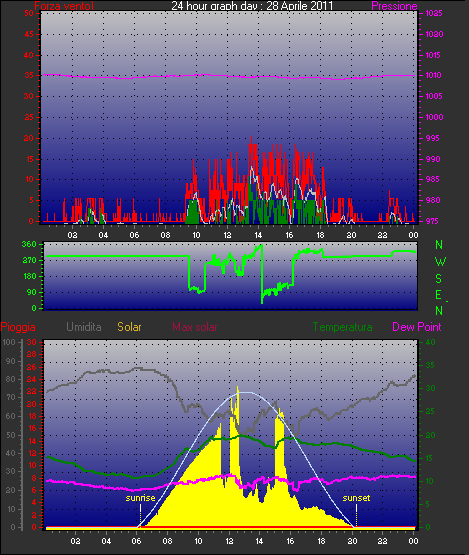469x555 pixels.
Task: Click the 'W' compass direction label
Action: coord(440,262)
